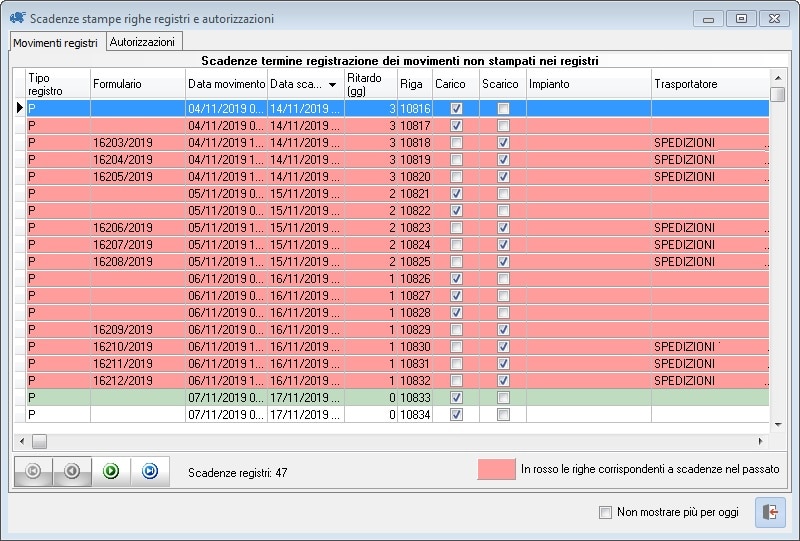800x541 pixels.
Task: Click data scadenza cell of riga 10834
Action: coord(306,414)
